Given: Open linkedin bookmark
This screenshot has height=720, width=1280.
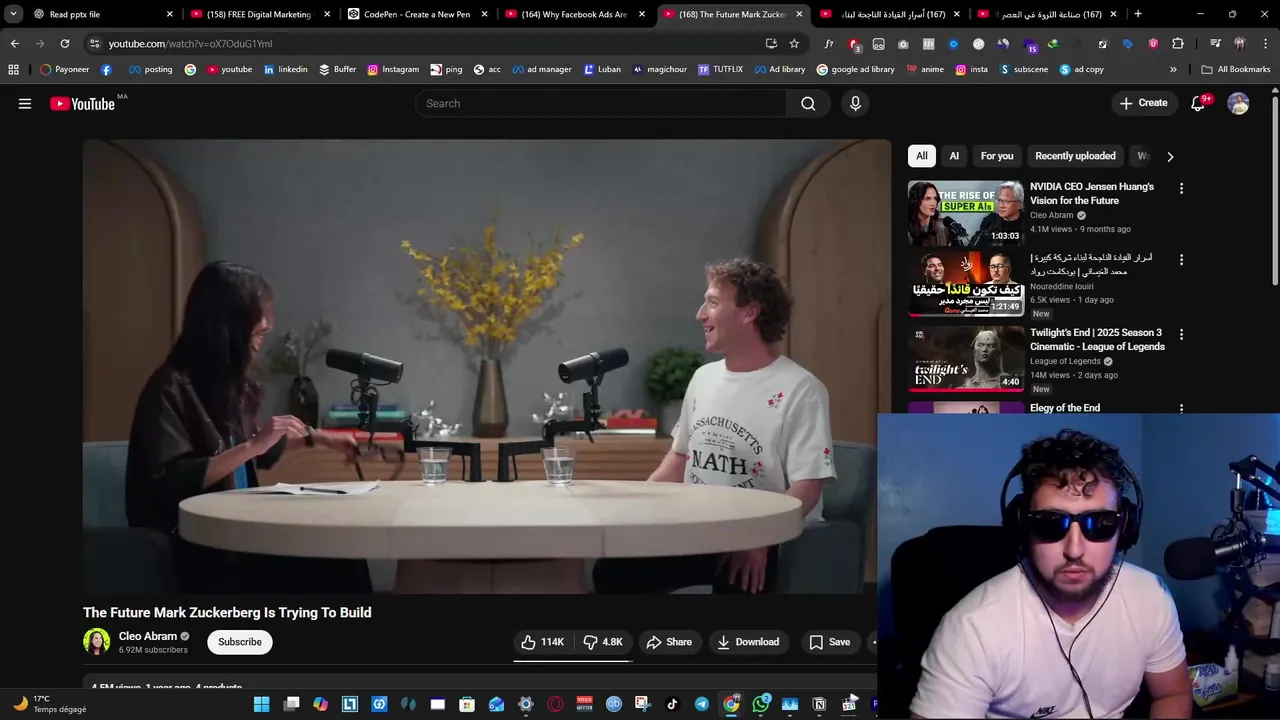Looking at the screenshot, I should pyautogui.click(x=285, y=69).
